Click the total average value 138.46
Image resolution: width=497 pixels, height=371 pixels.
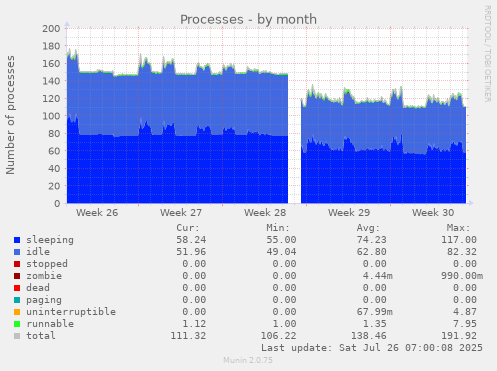368,336
